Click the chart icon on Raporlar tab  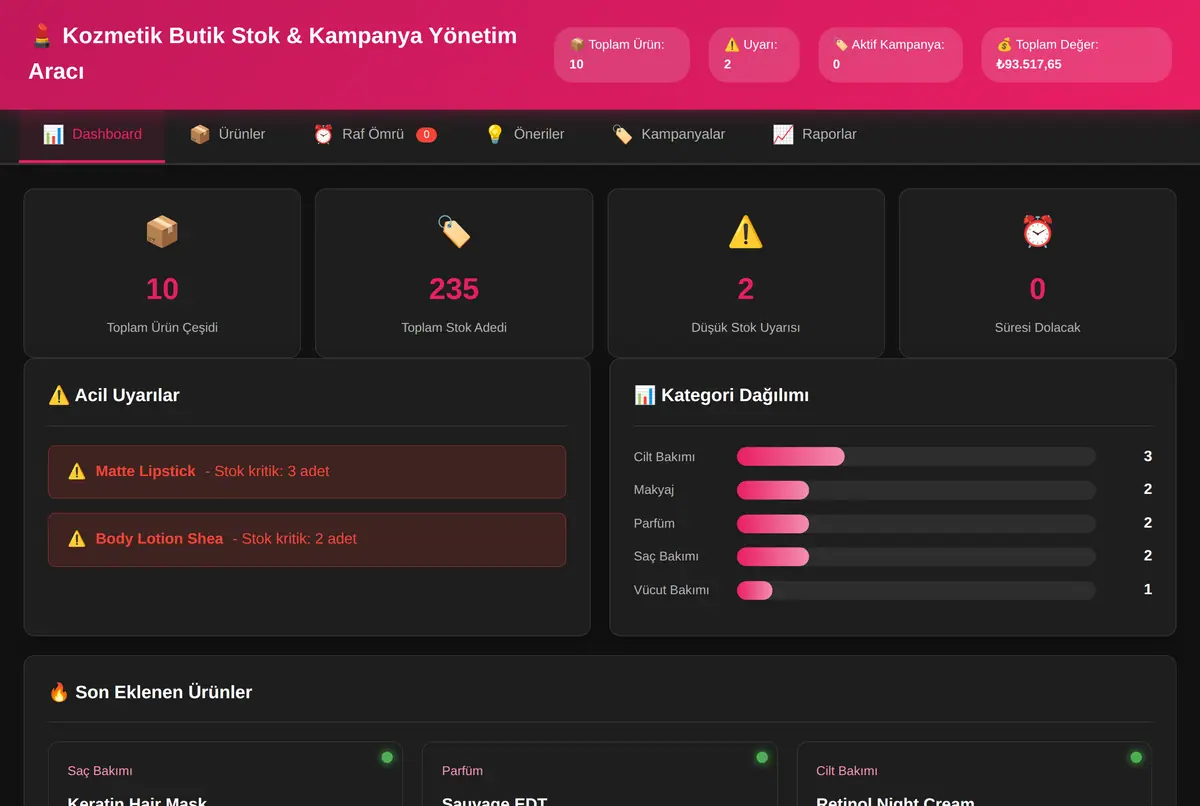click(783, 134)
